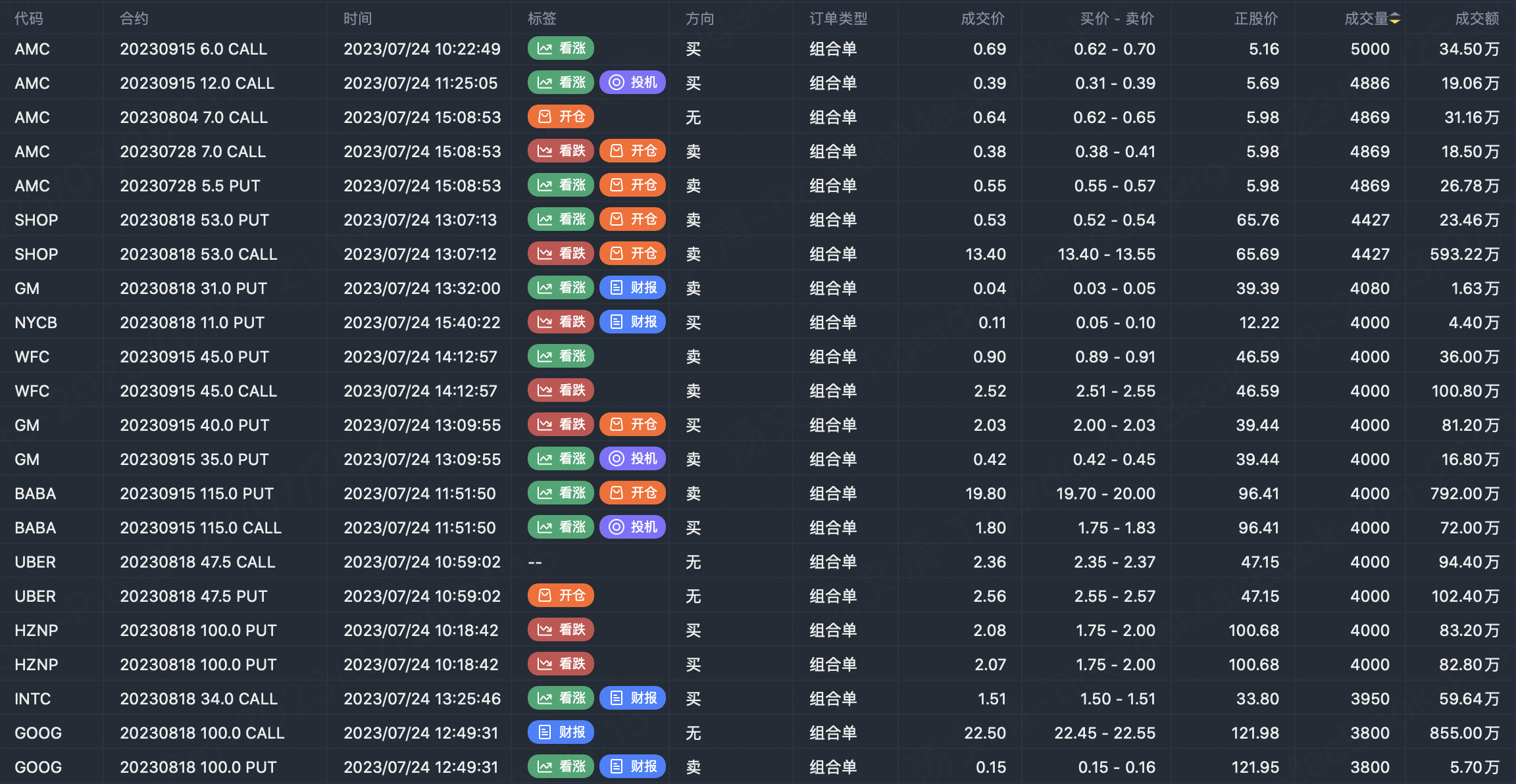Select contract 20230915 12.0 CALL
1516x784 pixels.
pyautogui.click(x=197, y=83)
